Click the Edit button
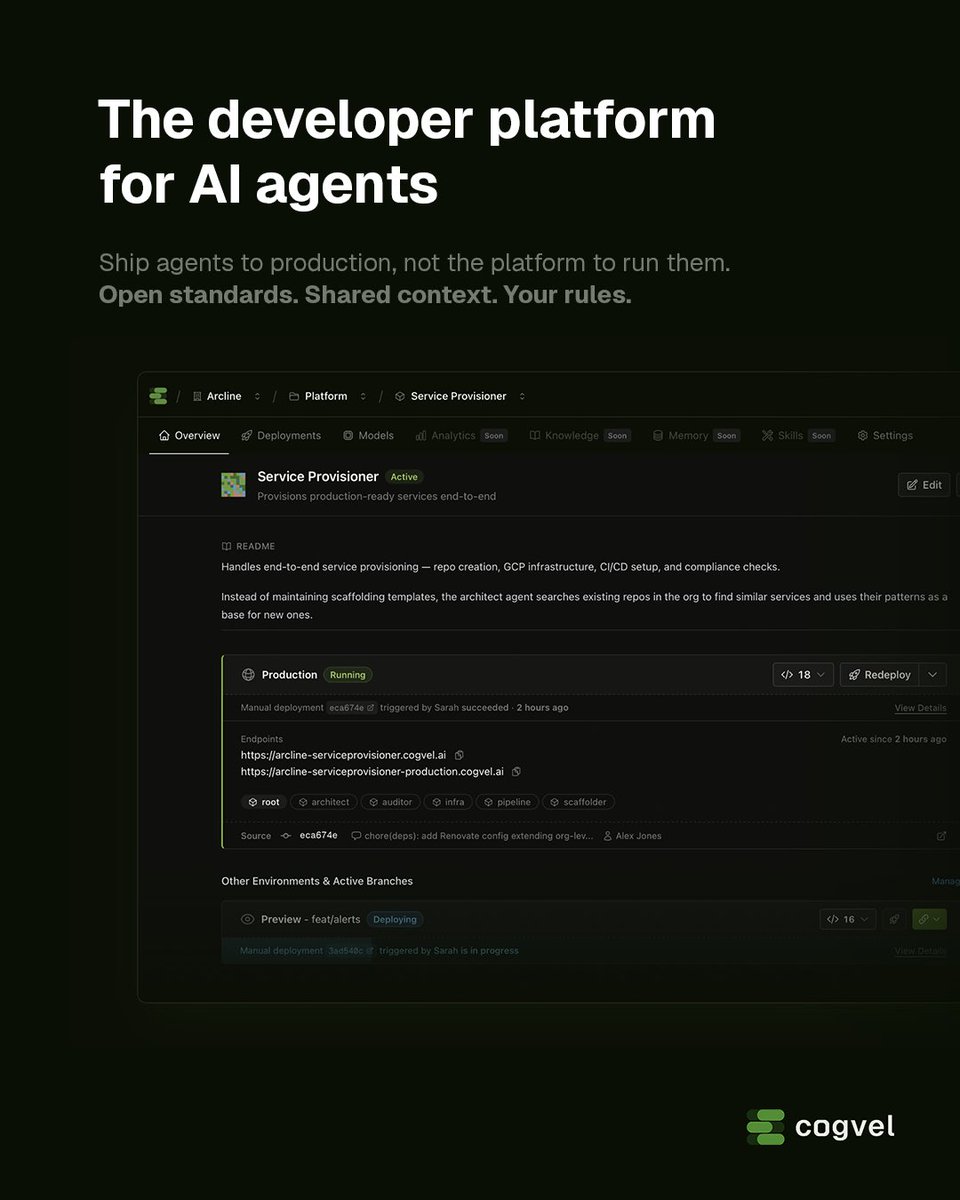 click(x=924, y=485)
